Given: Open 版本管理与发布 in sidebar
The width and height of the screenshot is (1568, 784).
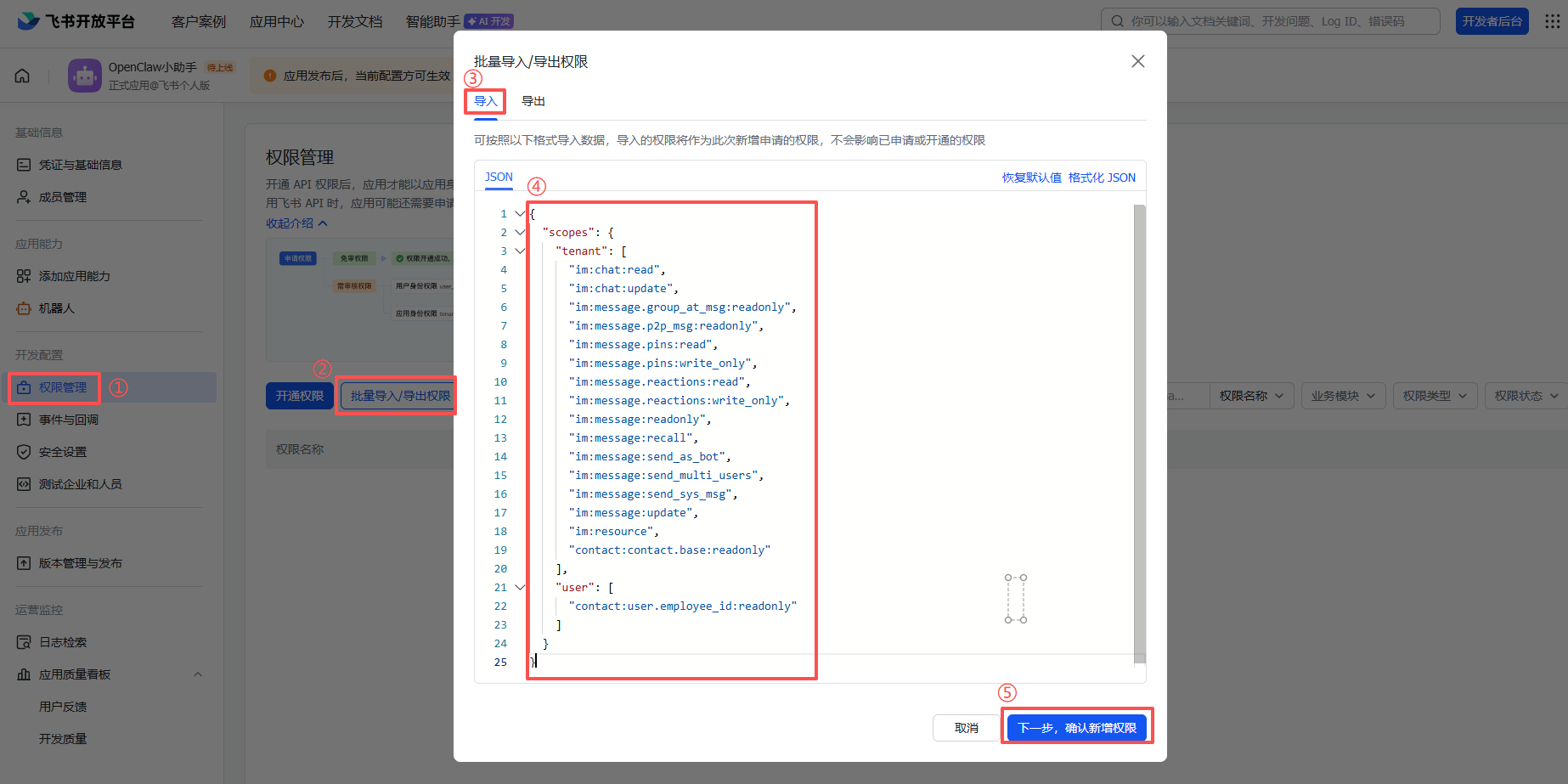Looking at the screenshot, I should pyautogui.click(x=81, y=563).
